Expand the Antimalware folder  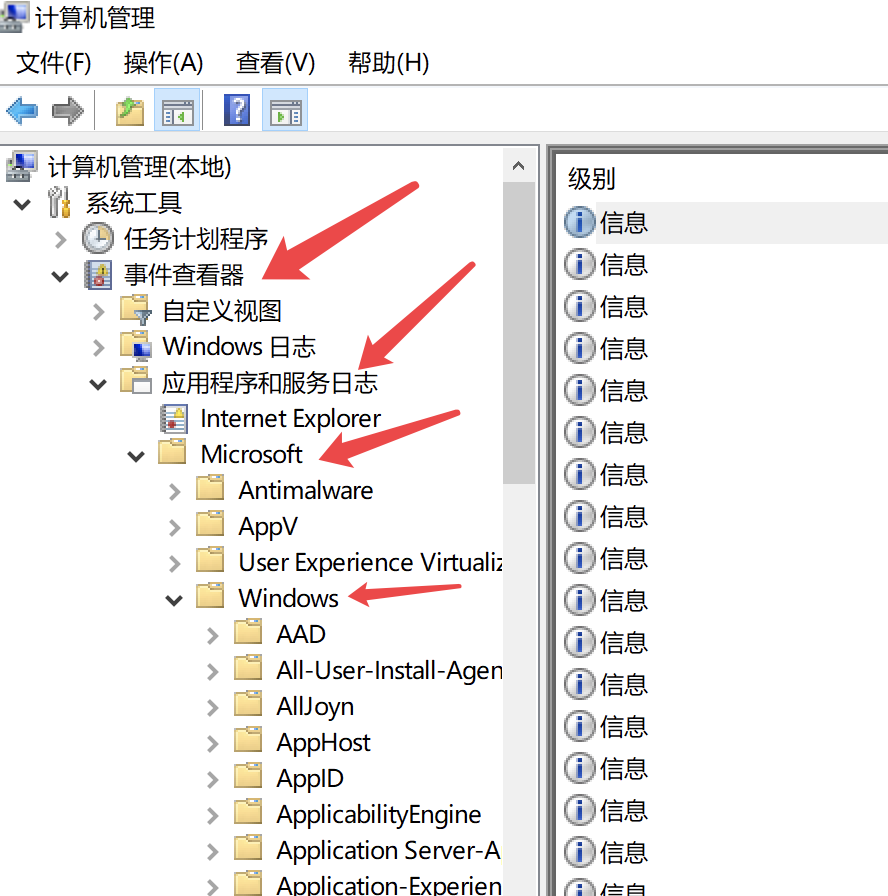click(174, 491)
